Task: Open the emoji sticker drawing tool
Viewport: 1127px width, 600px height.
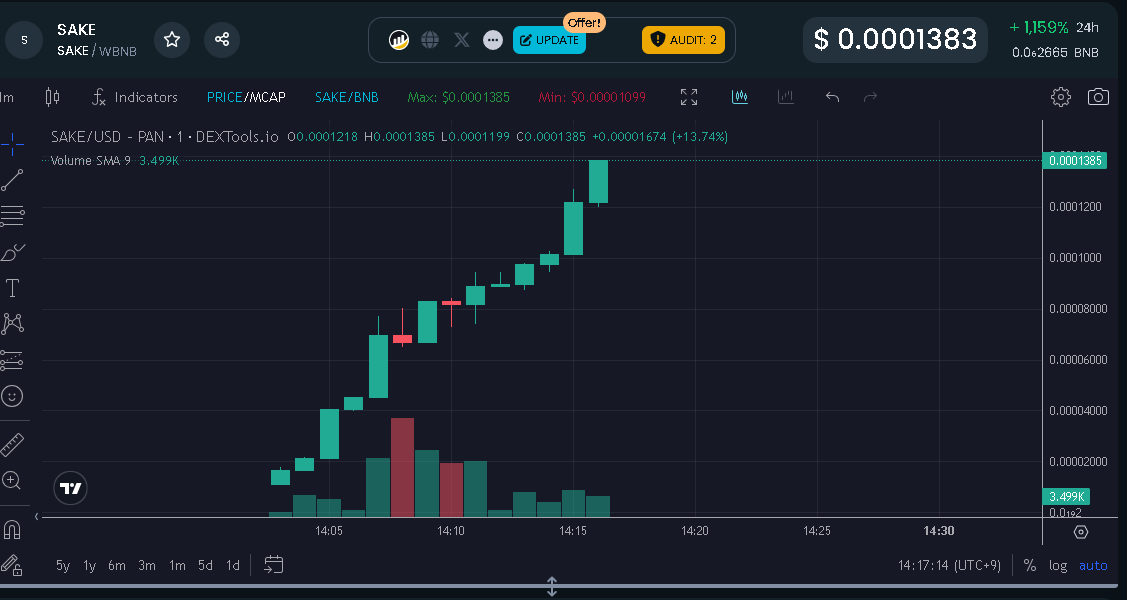Action: pos(12,395)
